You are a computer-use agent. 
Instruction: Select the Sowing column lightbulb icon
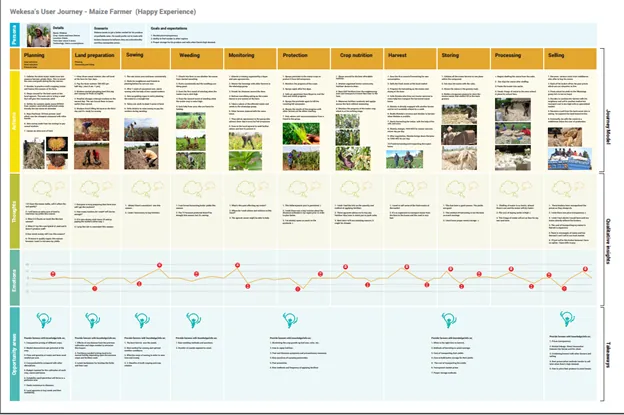(x=142, y=320)
